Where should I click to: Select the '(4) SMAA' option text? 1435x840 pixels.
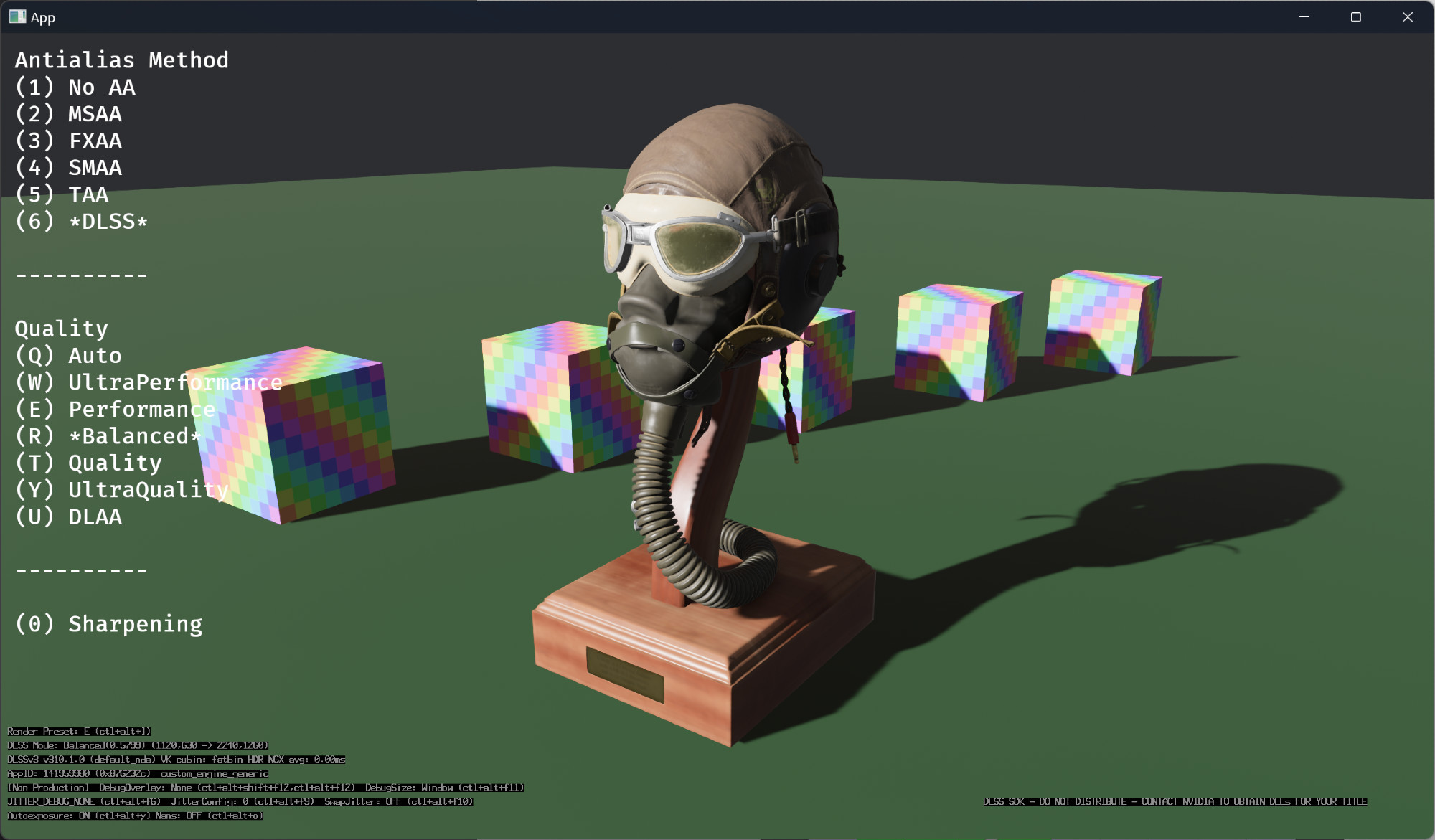(x=69, y=168)
